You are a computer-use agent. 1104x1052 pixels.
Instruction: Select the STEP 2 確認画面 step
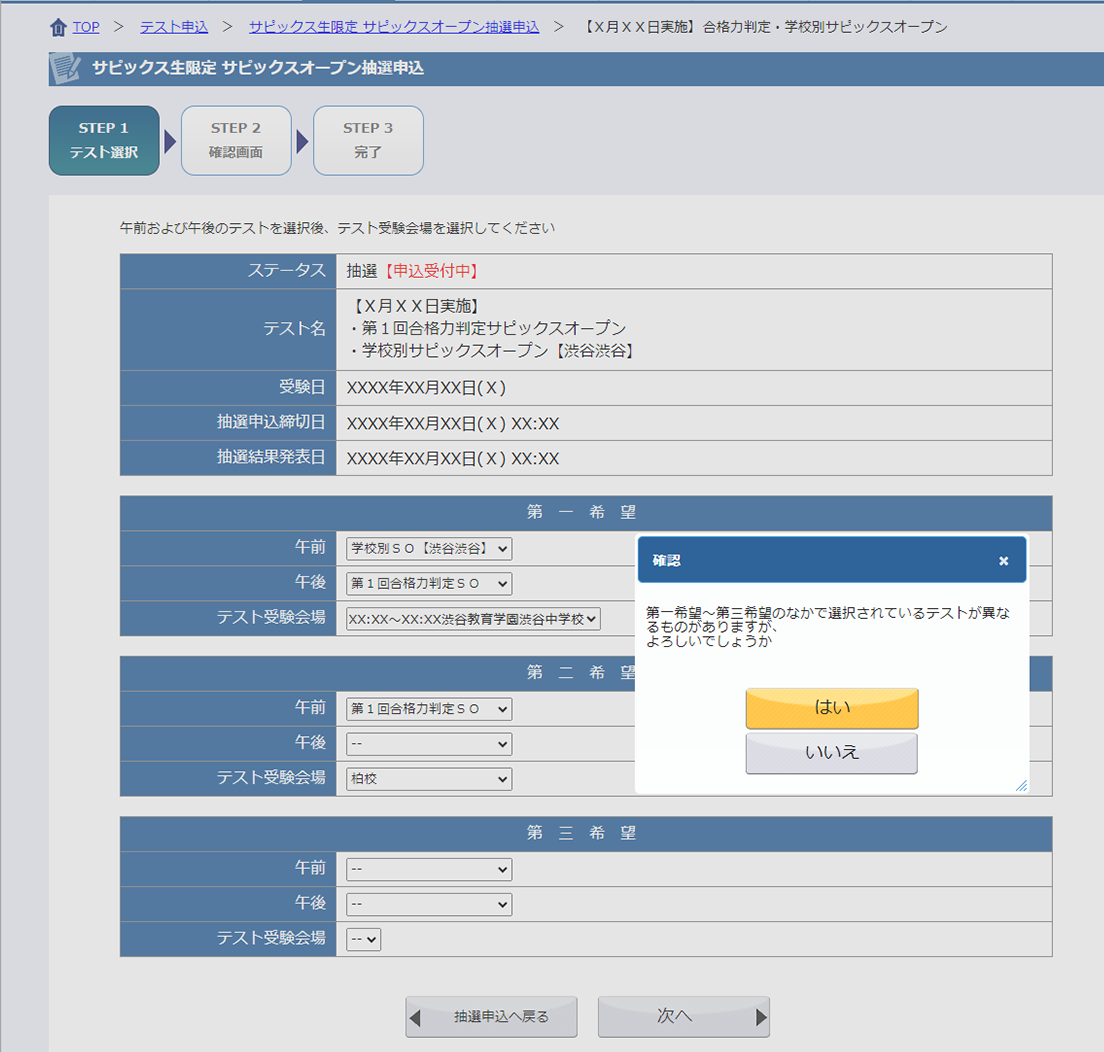tap(236, 141)
